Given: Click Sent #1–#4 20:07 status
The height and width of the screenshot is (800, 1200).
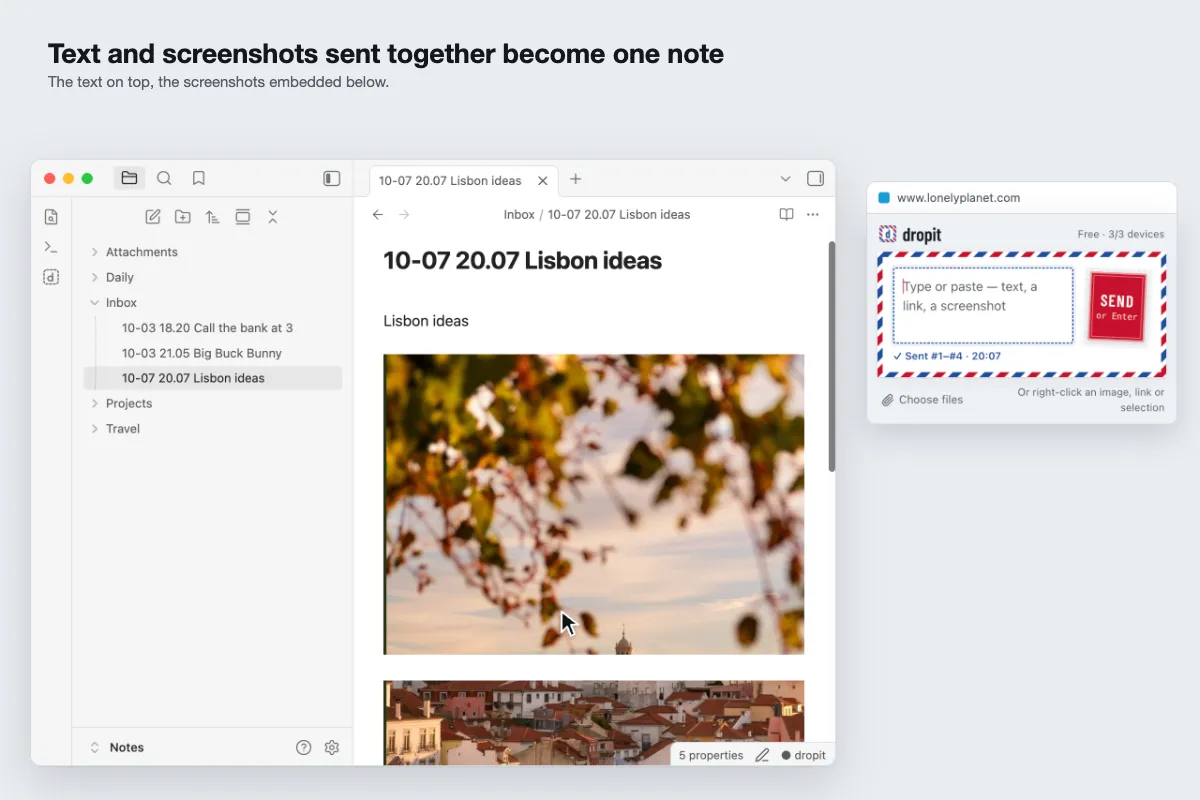Looking at the screenshot, I should [947, 356].
